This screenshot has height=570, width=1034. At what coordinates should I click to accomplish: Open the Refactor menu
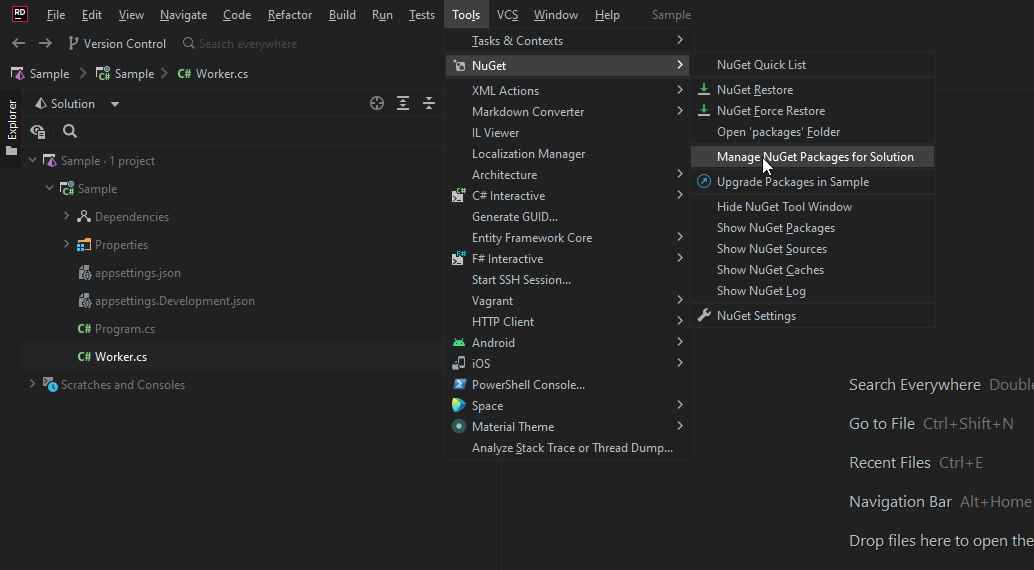point(289,15)
